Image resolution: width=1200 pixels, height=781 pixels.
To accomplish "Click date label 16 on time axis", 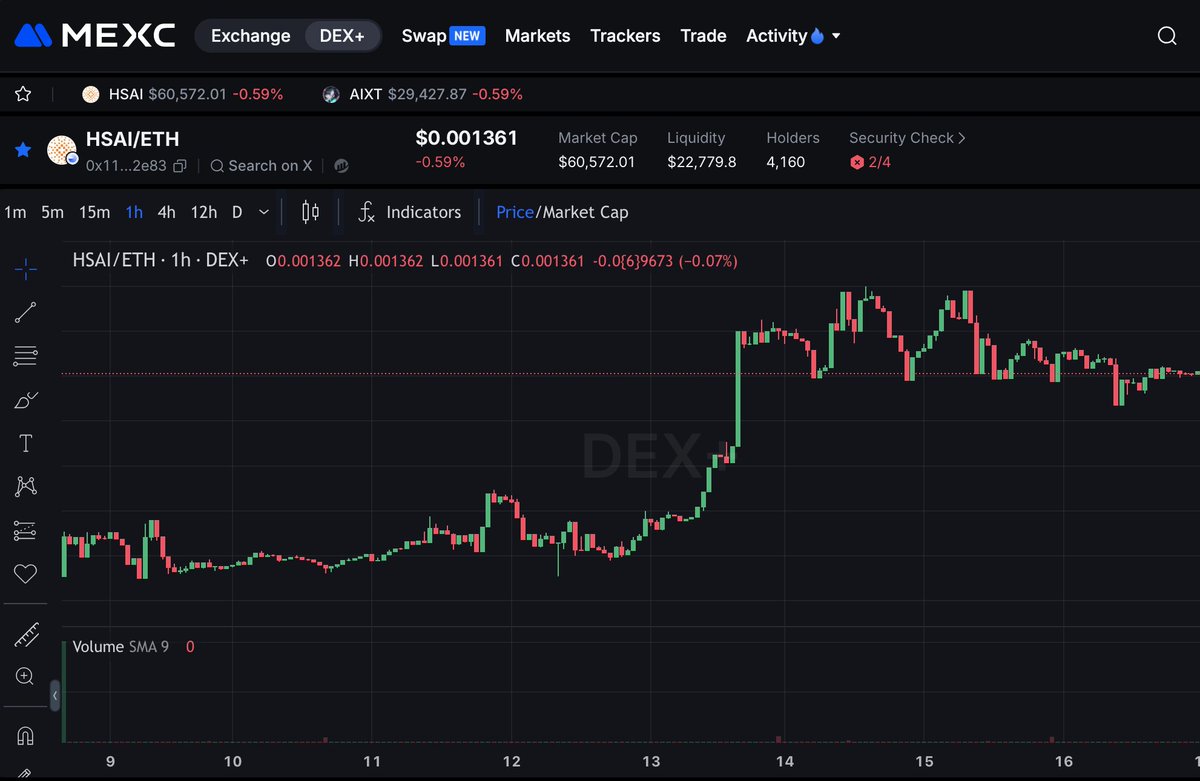I will point(1064,762).
